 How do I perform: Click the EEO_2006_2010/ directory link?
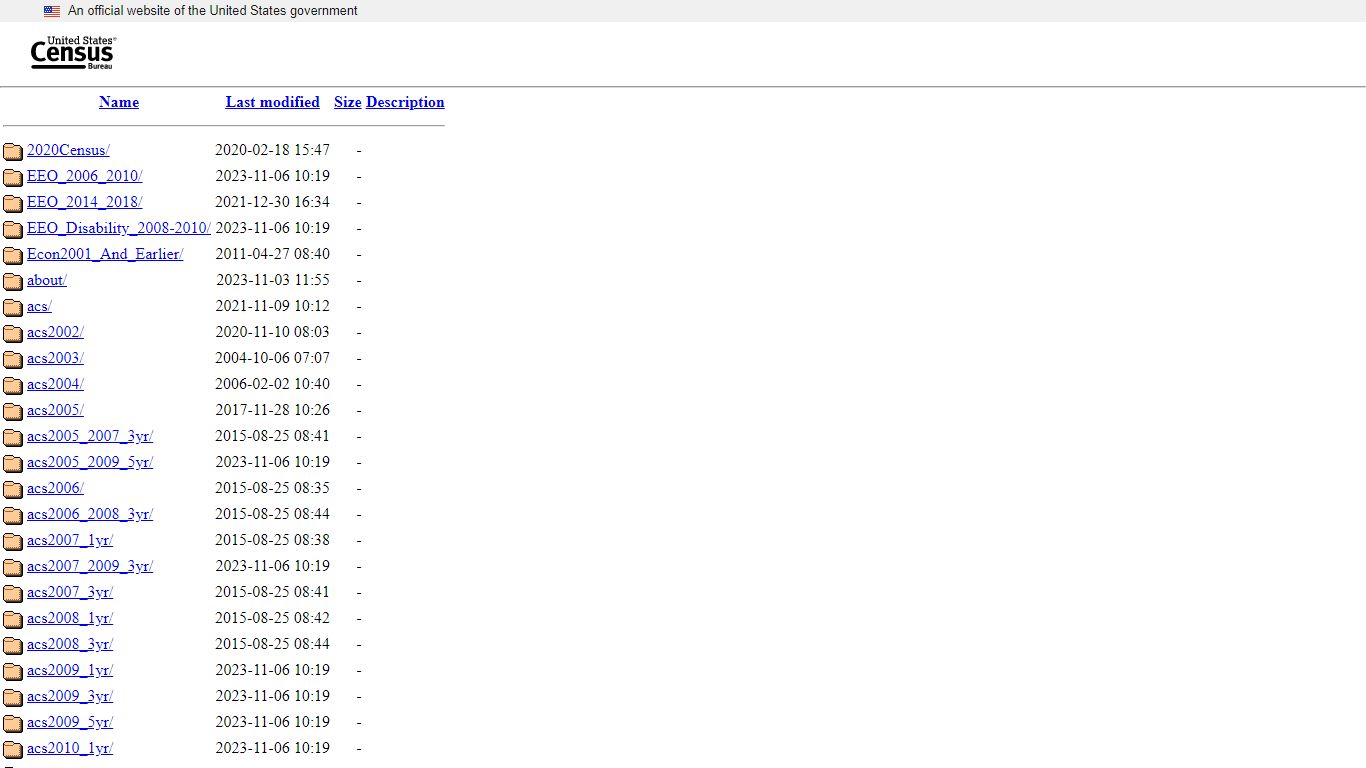click(84, 176)
